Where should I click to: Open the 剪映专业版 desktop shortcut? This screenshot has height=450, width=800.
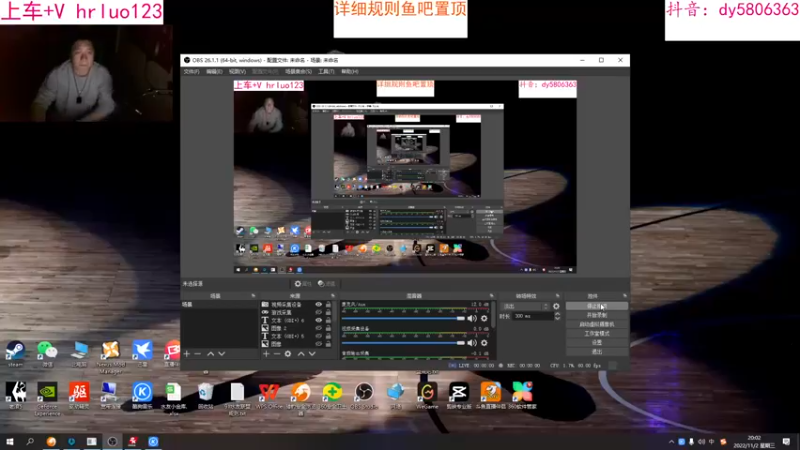point(459,395)
